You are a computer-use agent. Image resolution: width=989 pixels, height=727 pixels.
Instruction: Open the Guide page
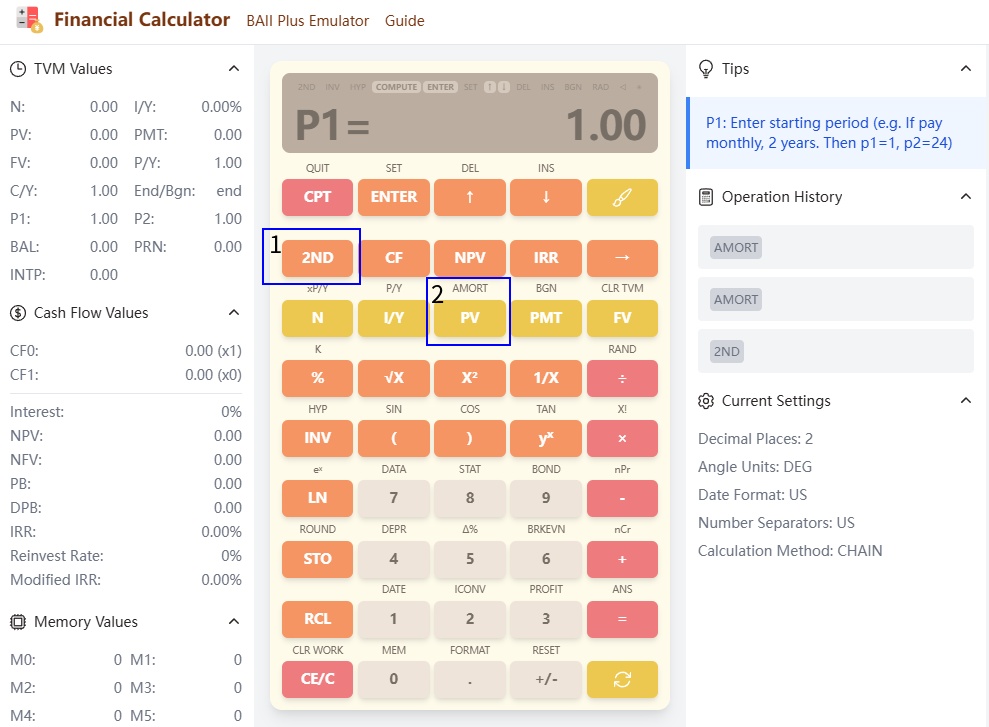(x=404, y=20)
